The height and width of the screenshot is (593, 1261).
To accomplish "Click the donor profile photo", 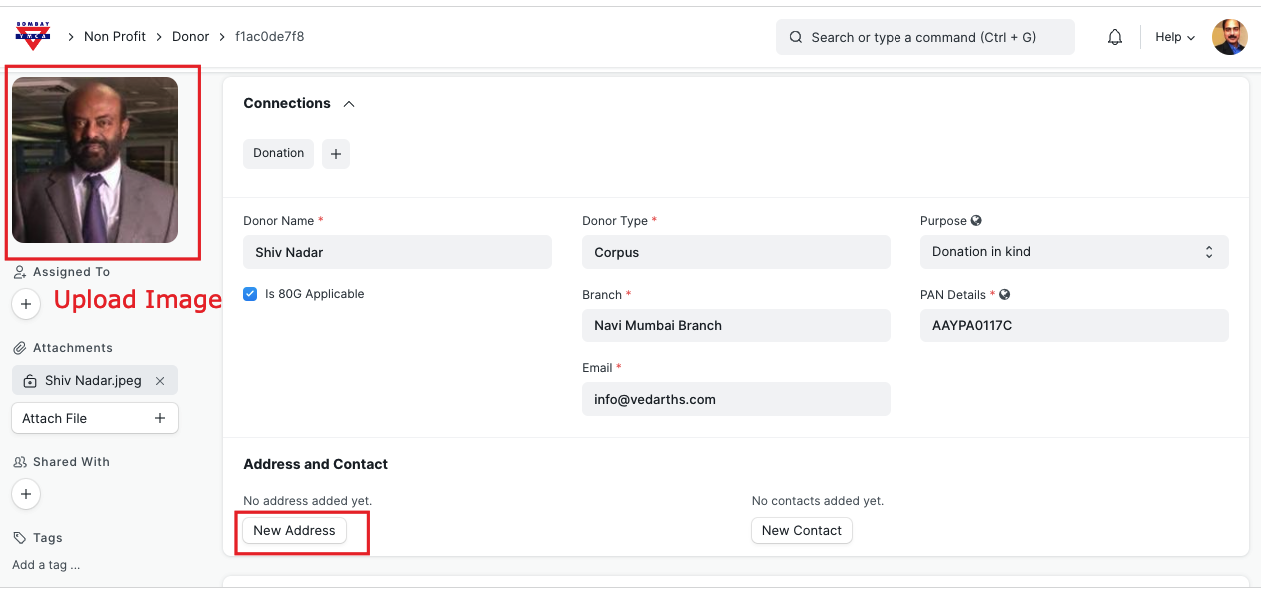I will 95,160.
